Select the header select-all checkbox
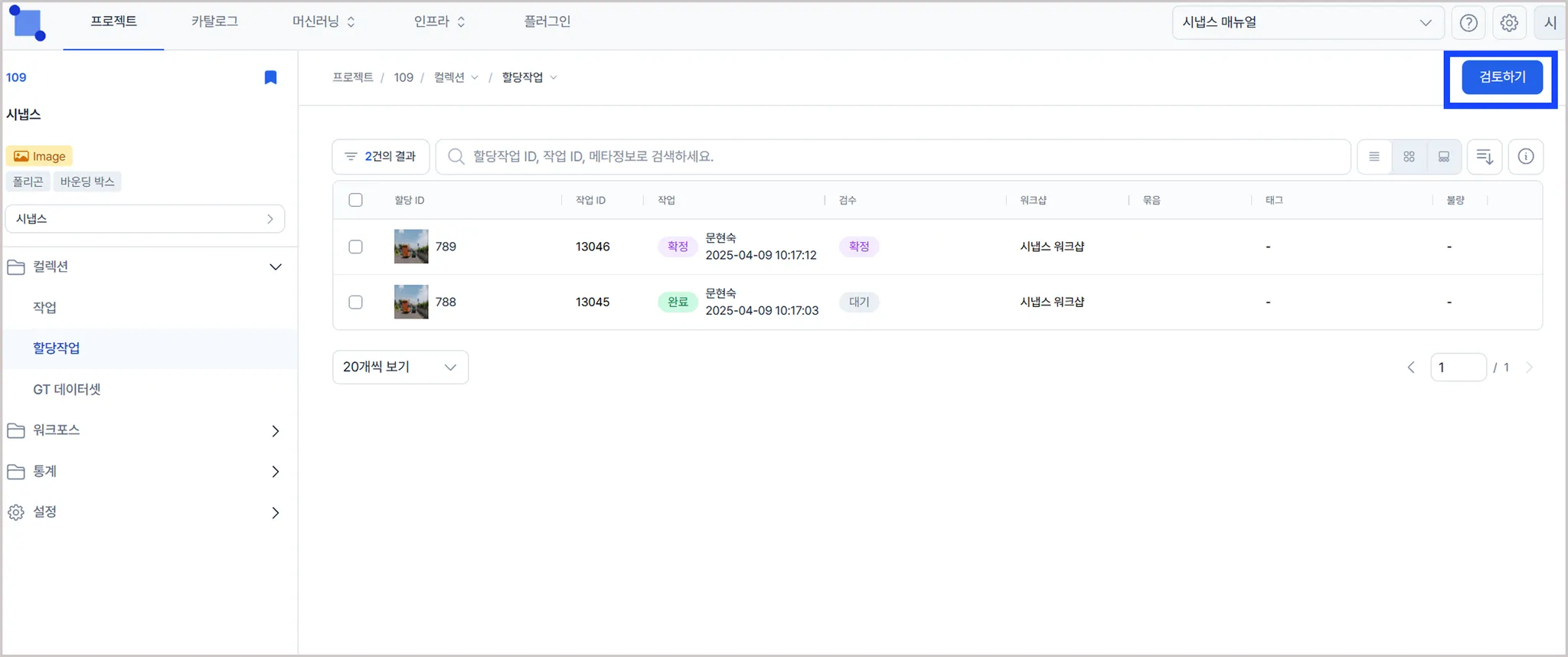 click(x=355, y=200)
